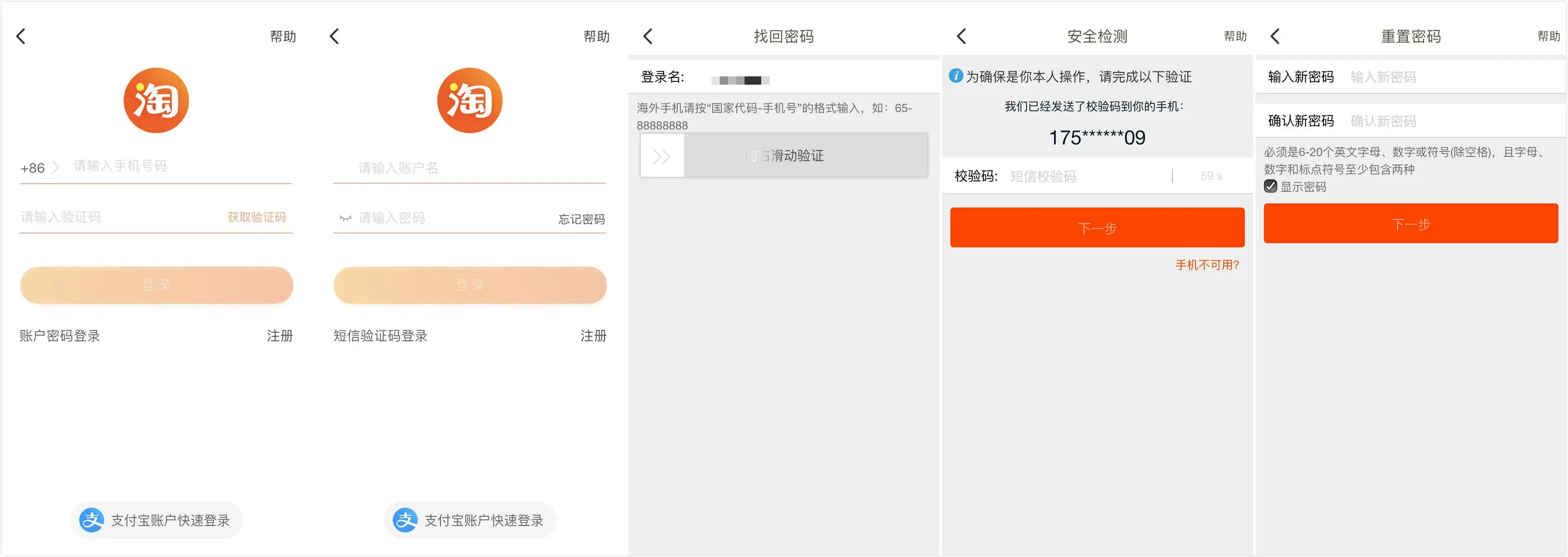Click the 滑动验证 slider track
The width and height of the screenshot is (1568, 557).
(784, 156)
